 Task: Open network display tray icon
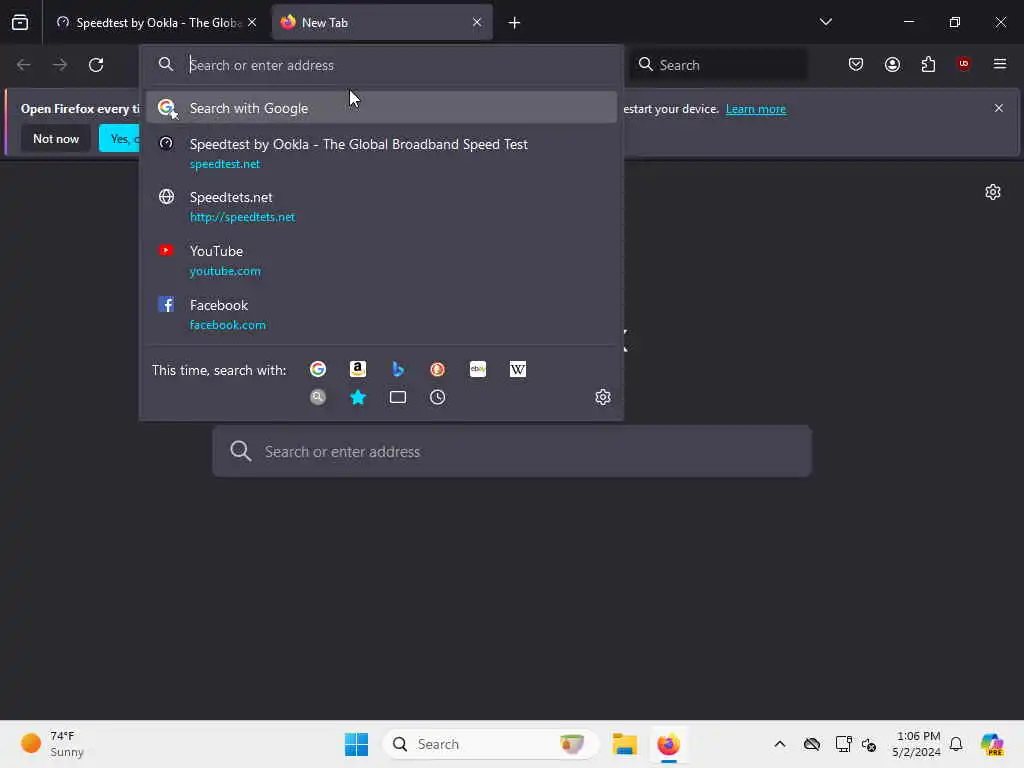click(843, 744)
